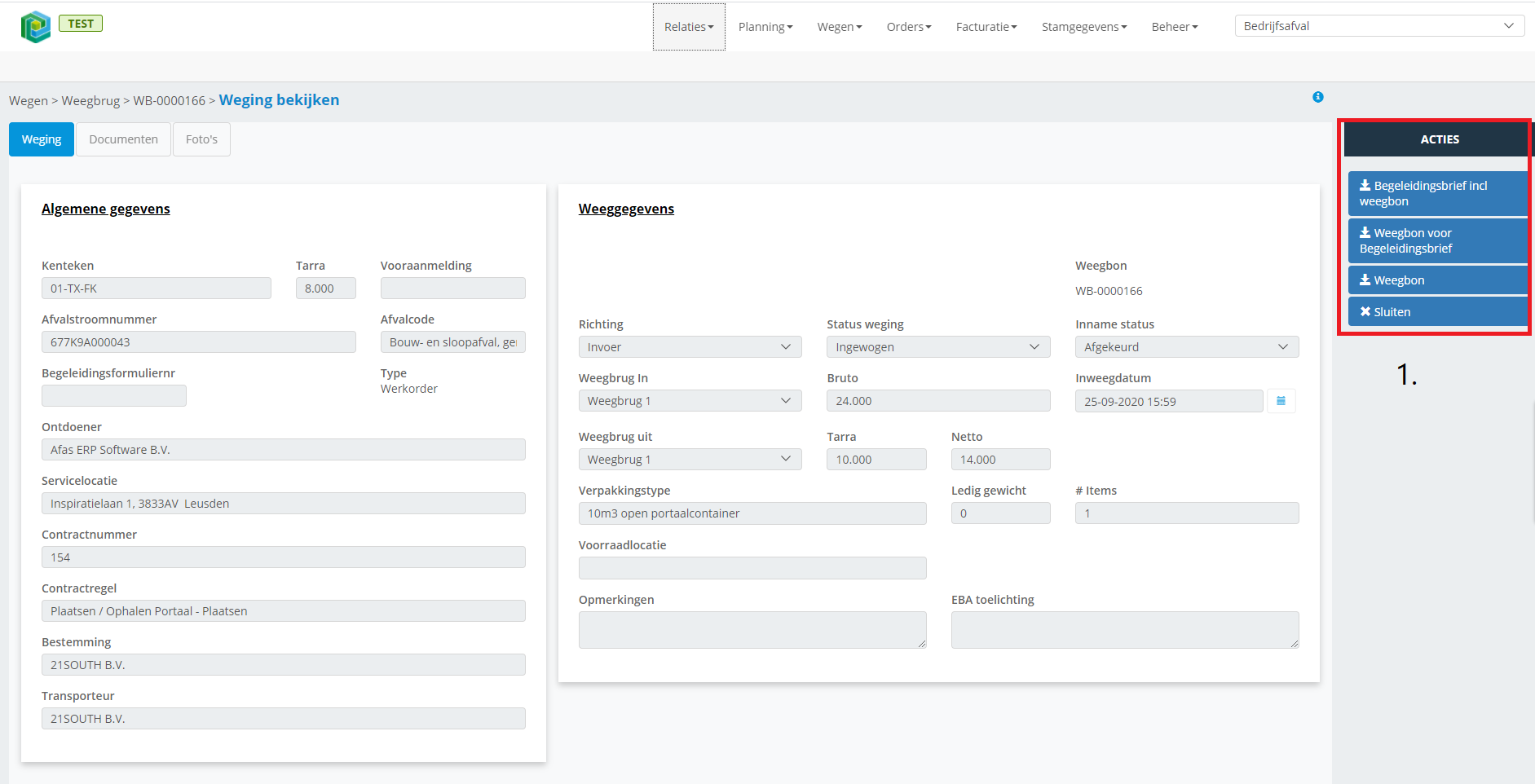The image size is (1535, 784).
Task: Click the Afvalcode field
Action: pyautogui.click(x=453, y=342)
